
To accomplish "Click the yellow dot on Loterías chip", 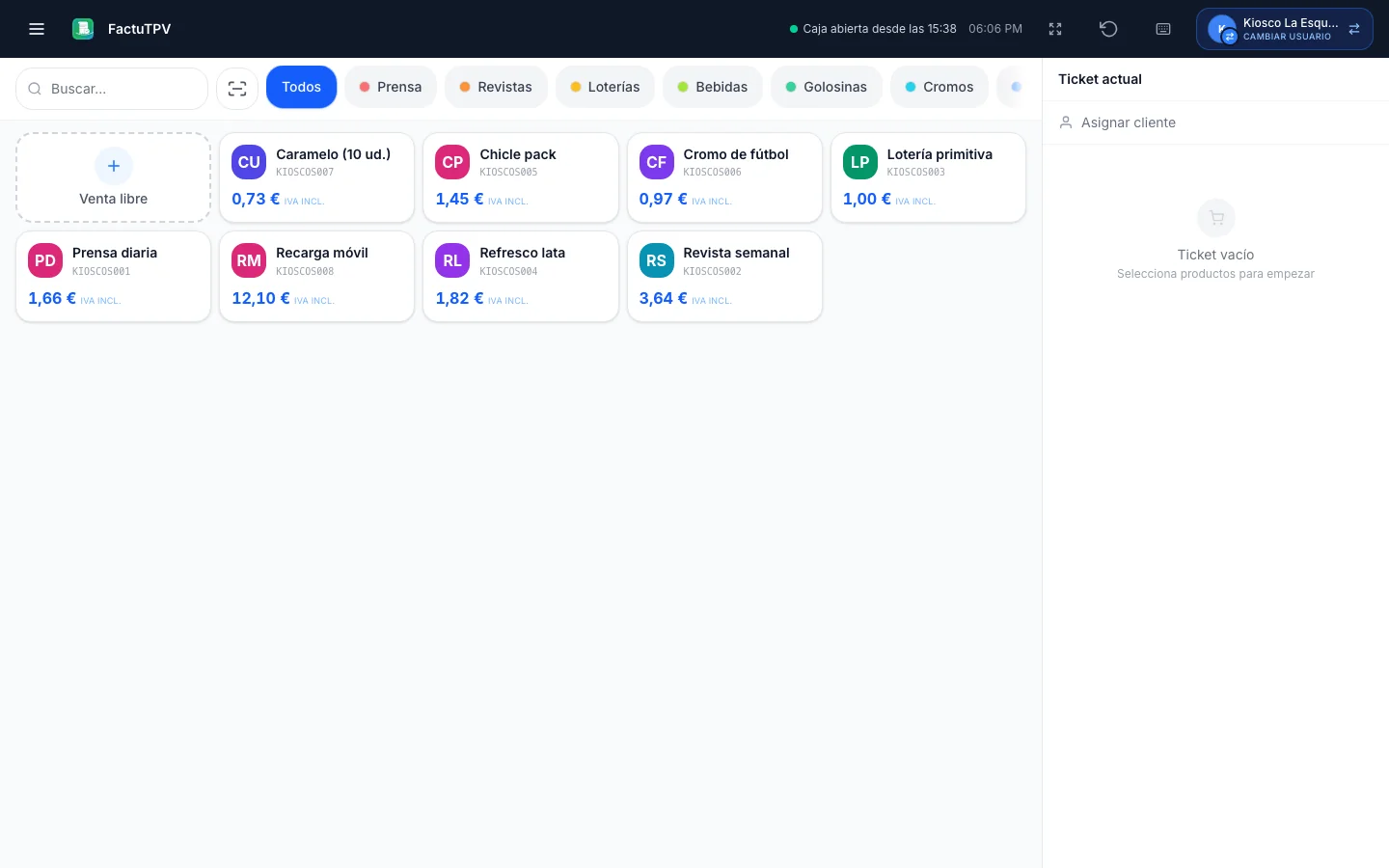I will pos(576,87).
